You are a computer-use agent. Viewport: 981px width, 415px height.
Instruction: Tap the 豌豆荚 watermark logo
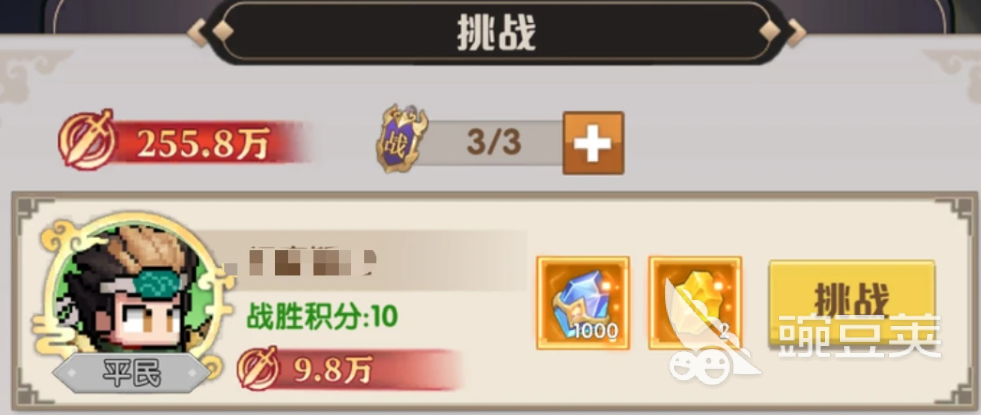(804, 343)
